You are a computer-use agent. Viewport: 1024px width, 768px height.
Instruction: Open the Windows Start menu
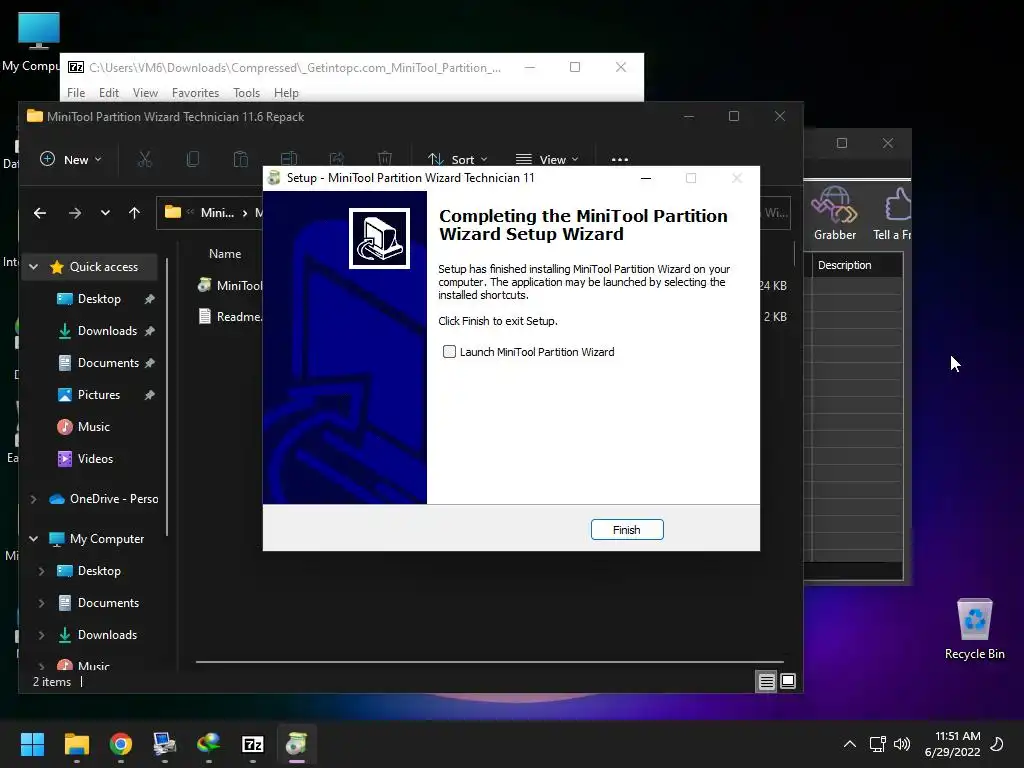pyautogui.click(x=32, y=744)
